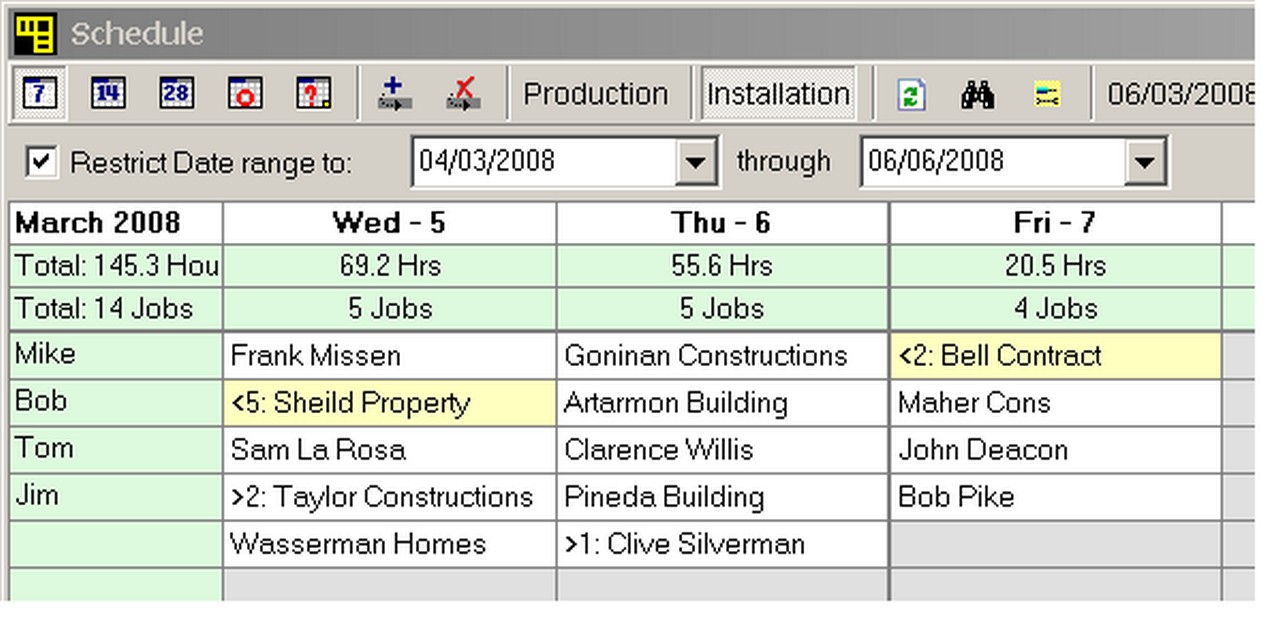Select the Installation schedule tab
Viewport: 1280px width, 626px height.
click(x=778, y=94)
